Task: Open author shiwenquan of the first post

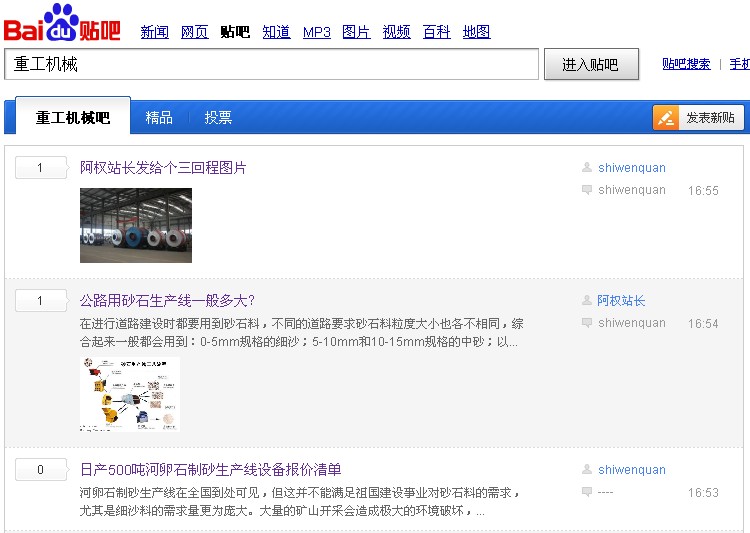Action: pos(632,167)
